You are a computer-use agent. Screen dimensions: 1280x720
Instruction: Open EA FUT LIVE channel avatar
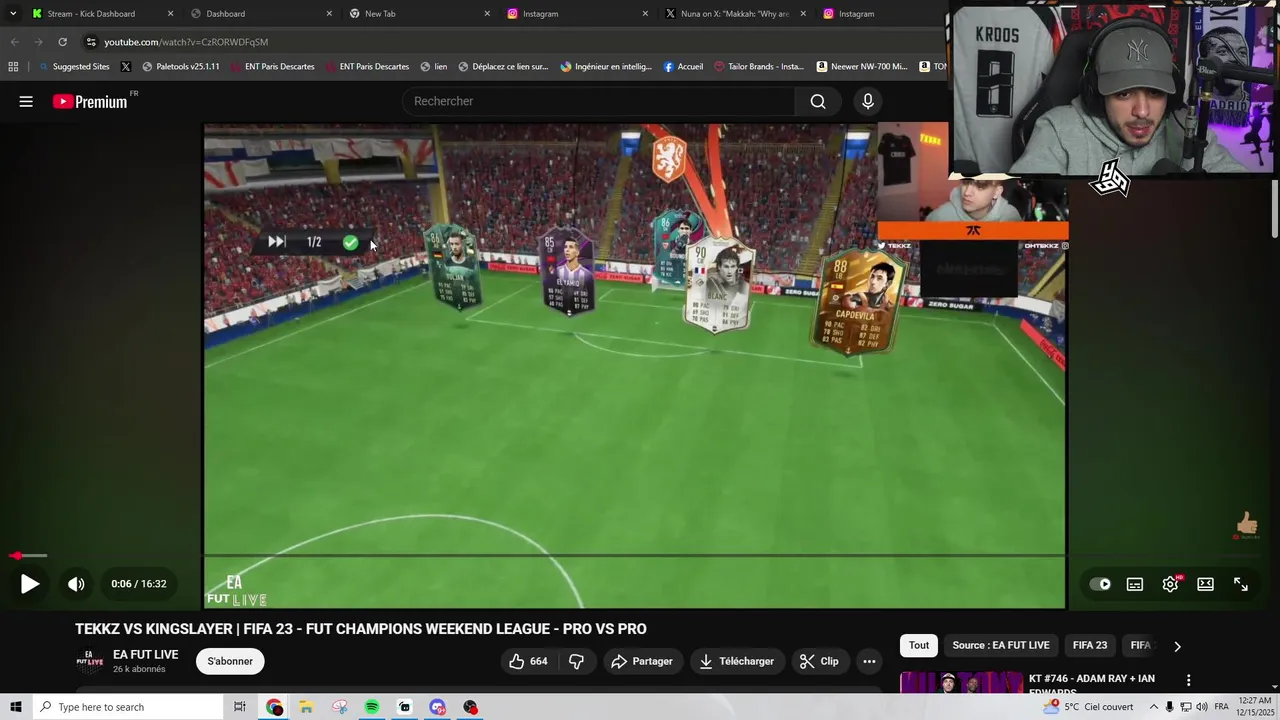(90, 661)
